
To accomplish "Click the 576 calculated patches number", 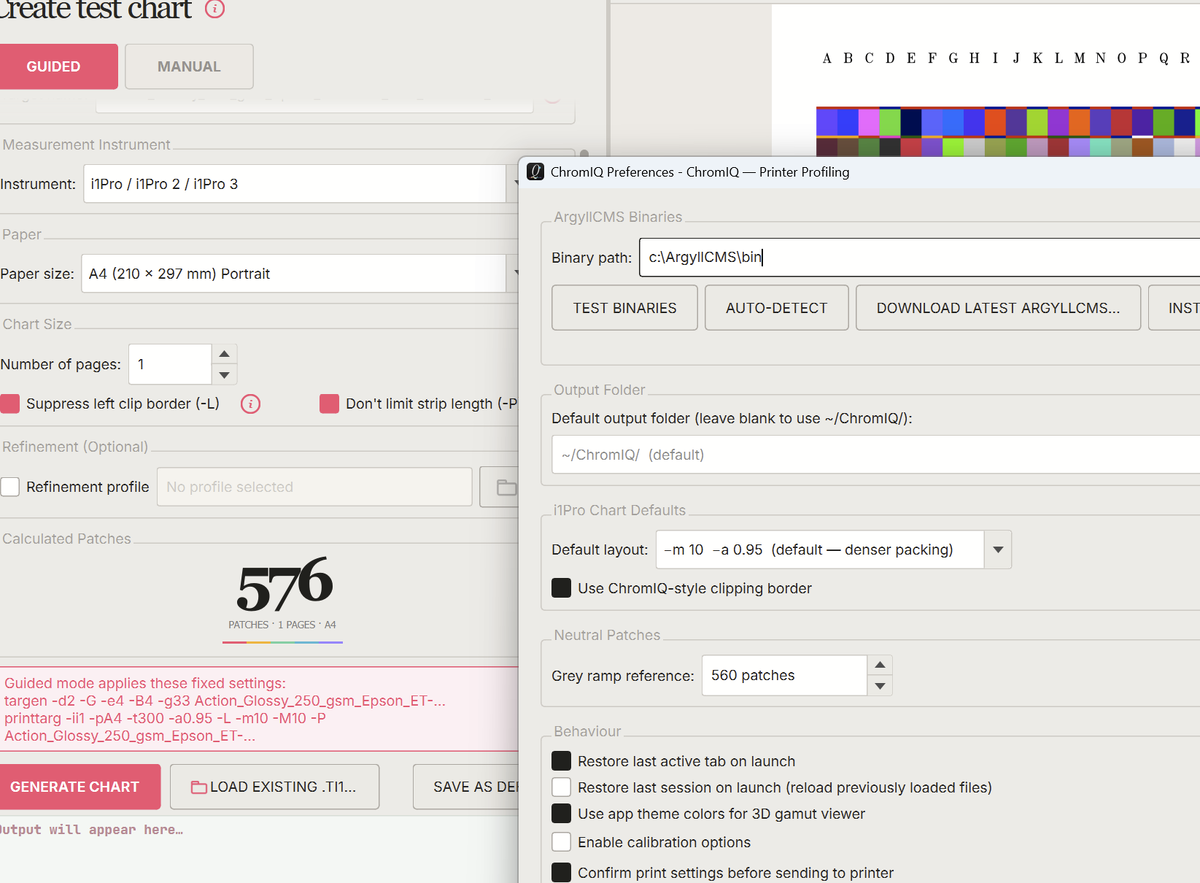I will coord(285,584).
